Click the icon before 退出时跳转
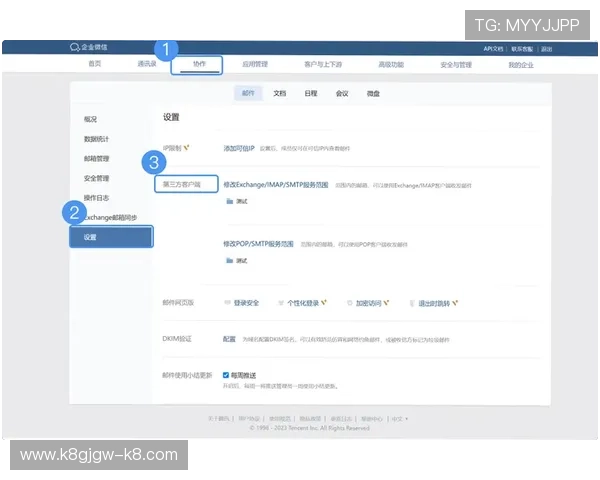The height and width of the screenshot is (480, 600). 412,304
